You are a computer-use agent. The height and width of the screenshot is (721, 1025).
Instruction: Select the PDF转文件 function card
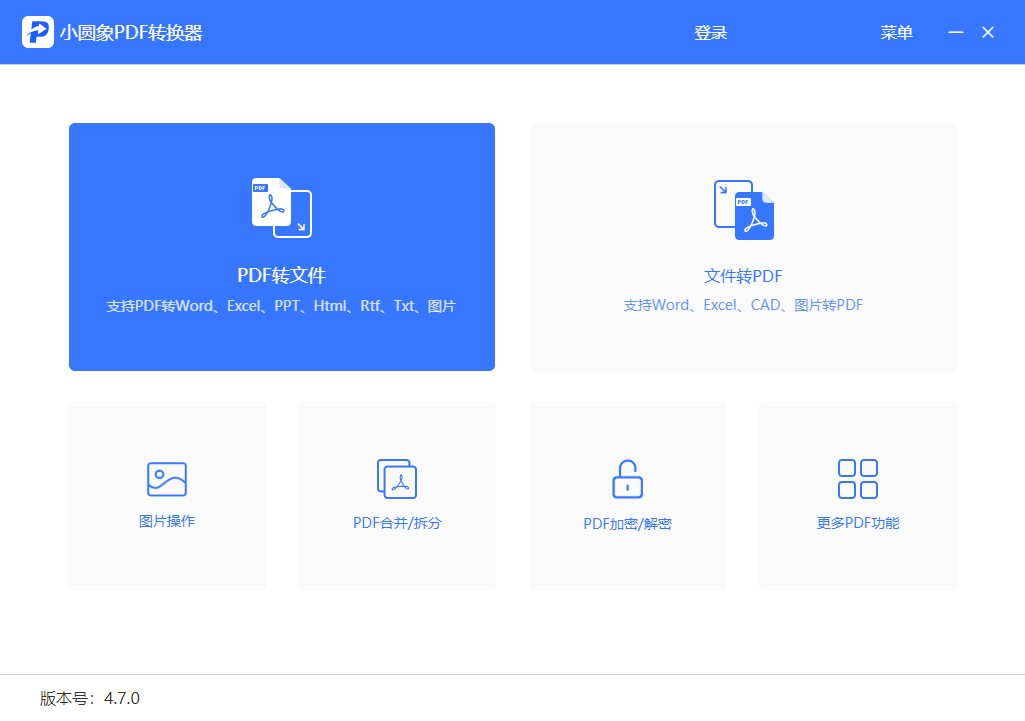281,246
